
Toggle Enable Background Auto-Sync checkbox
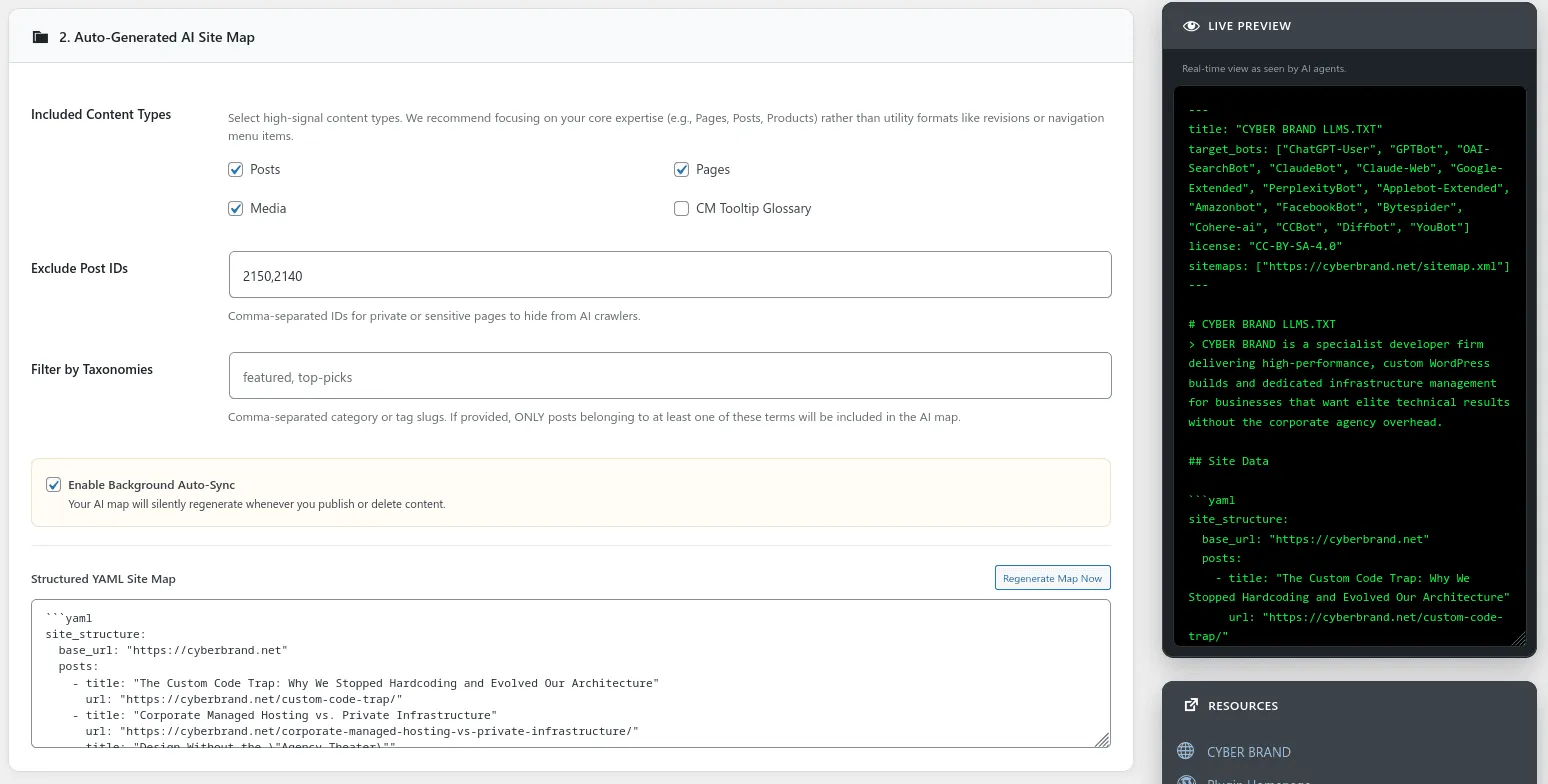54,485
